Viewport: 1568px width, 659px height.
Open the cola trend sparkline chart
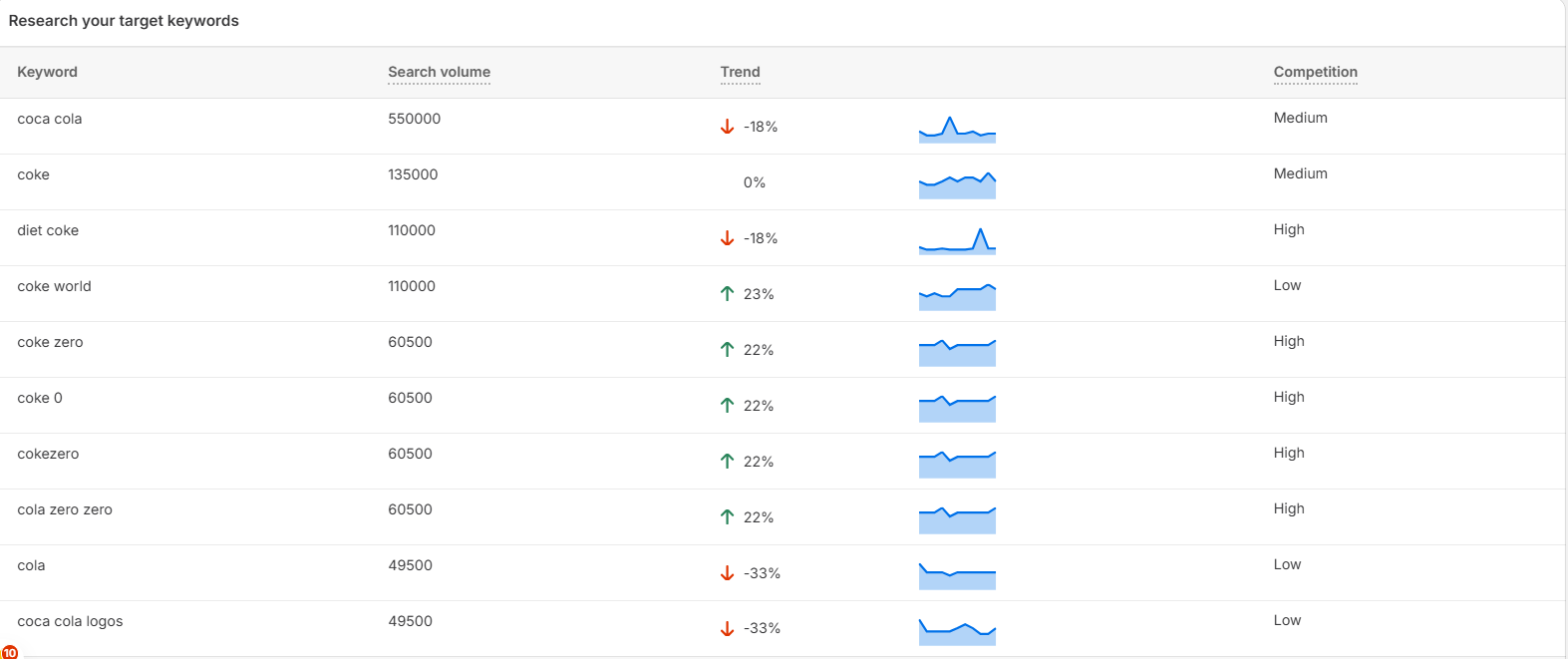point(957,575)
